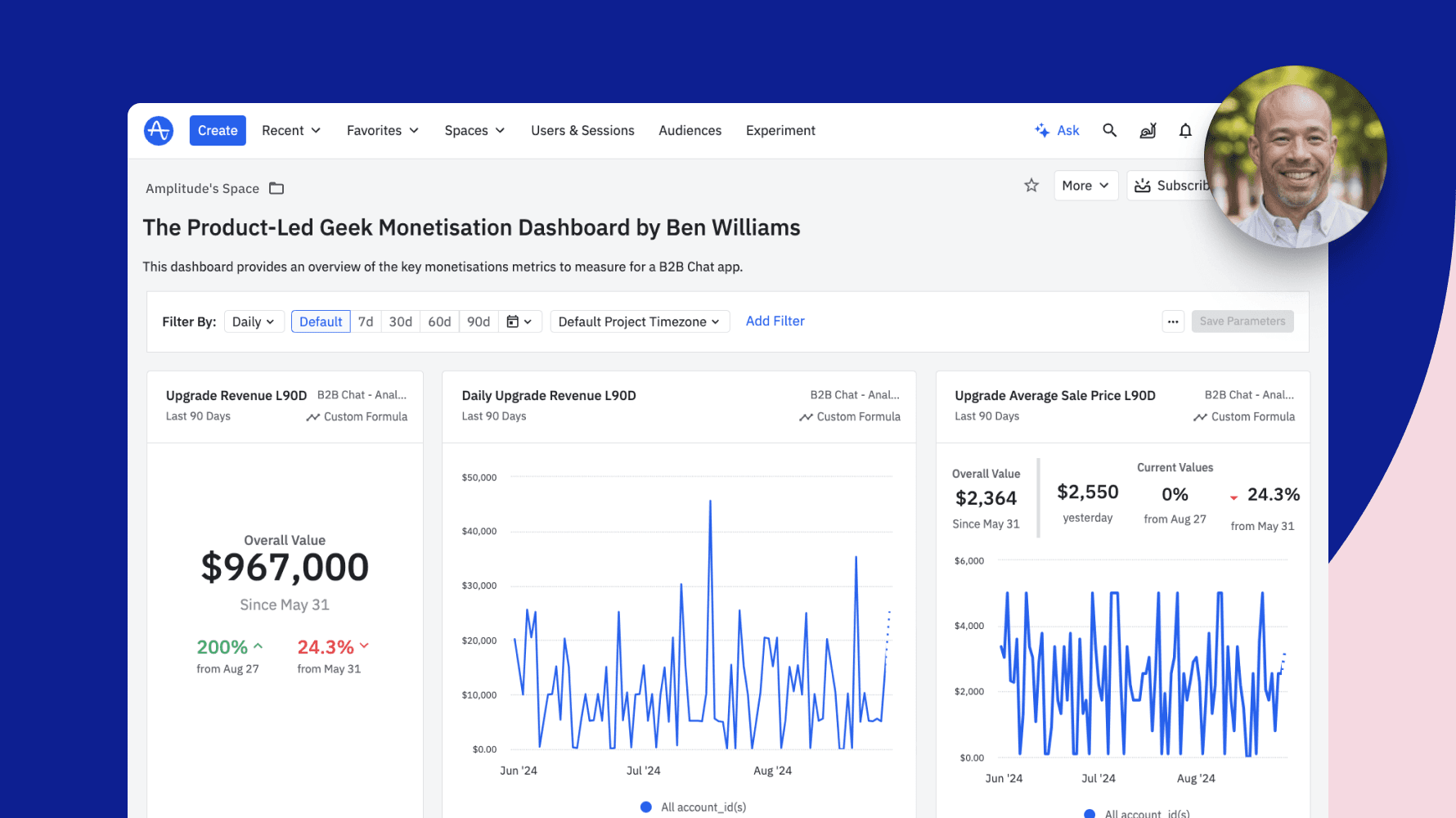
Task: Open the Default Project Timezone dropdown
Action: click(x=639, y=321)
